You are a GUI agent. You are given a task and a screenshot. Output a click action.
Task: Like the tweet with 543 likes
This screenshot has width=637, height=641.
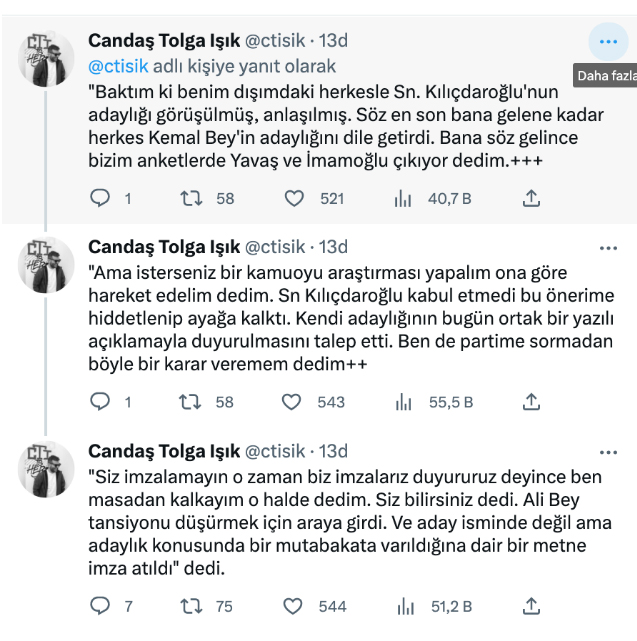[x=292, y=402]
